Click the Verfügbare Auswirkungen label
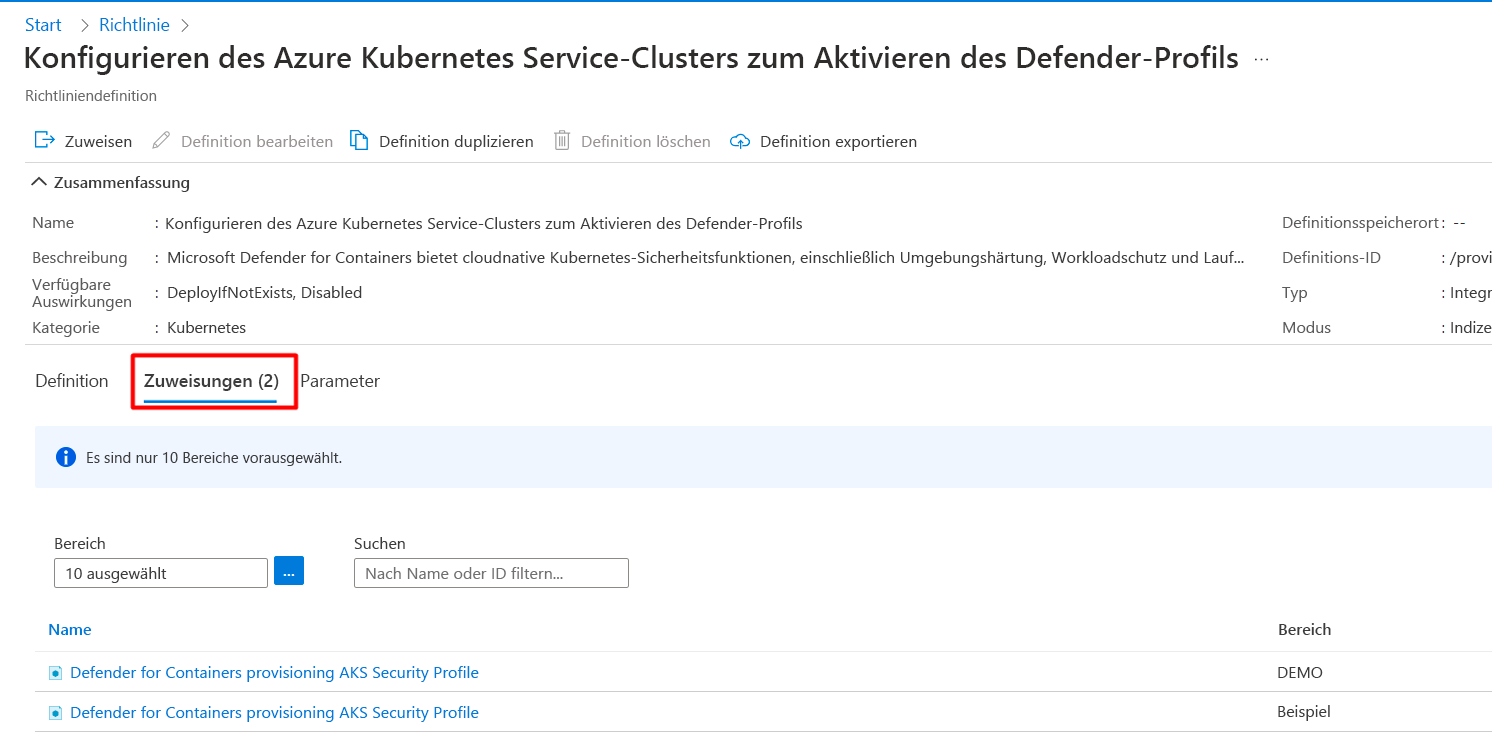 click(x=82, y=293)
